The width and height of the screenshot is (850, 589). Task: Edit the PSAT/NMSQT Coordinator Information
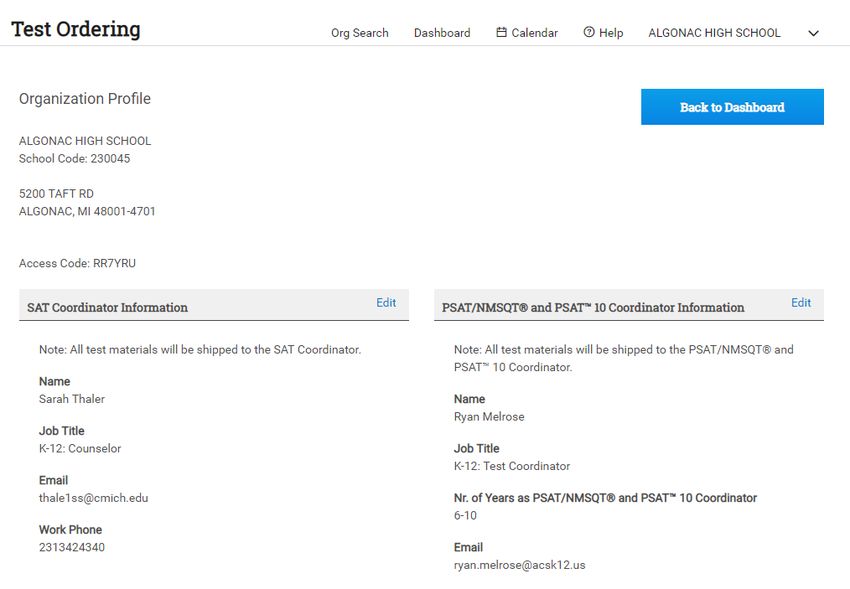[801, 303]
